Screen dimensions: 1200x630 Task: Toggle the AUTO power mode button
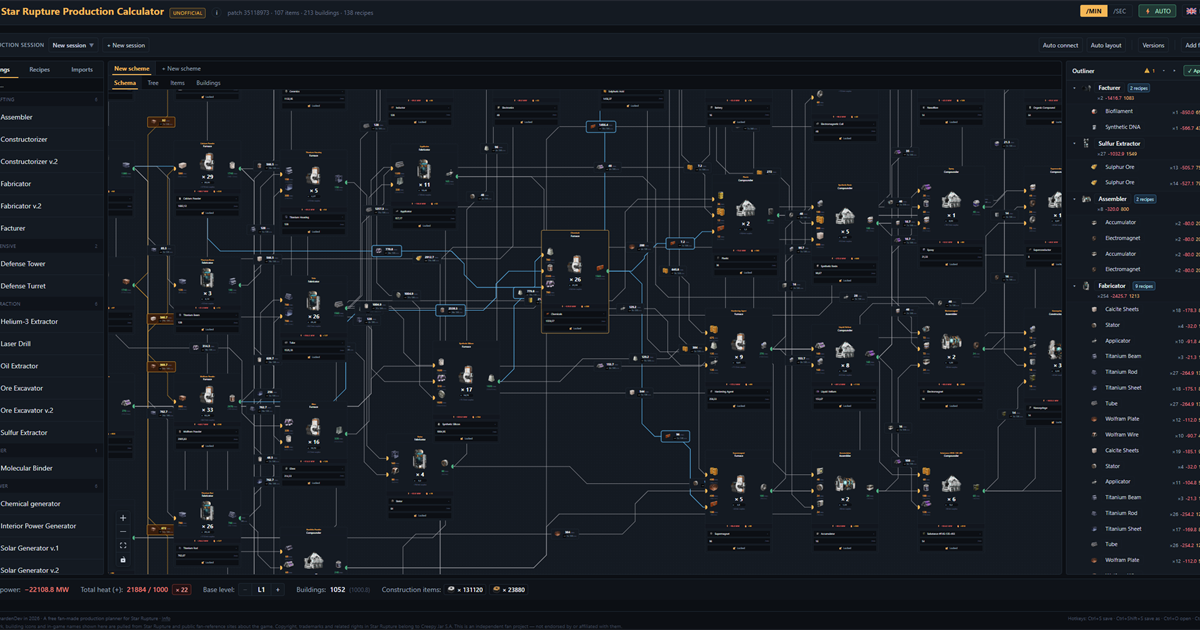pos(1157,11)
